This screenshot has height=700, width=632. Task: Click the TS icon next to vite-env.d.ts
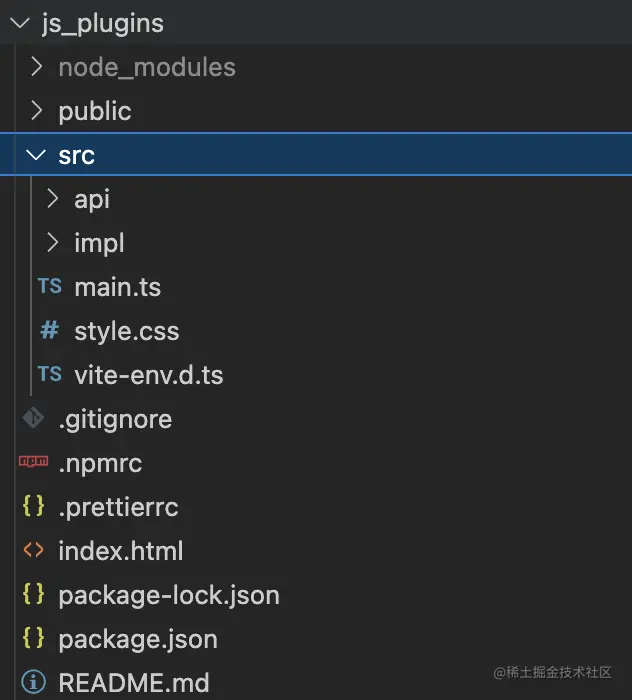pos(49,375)
